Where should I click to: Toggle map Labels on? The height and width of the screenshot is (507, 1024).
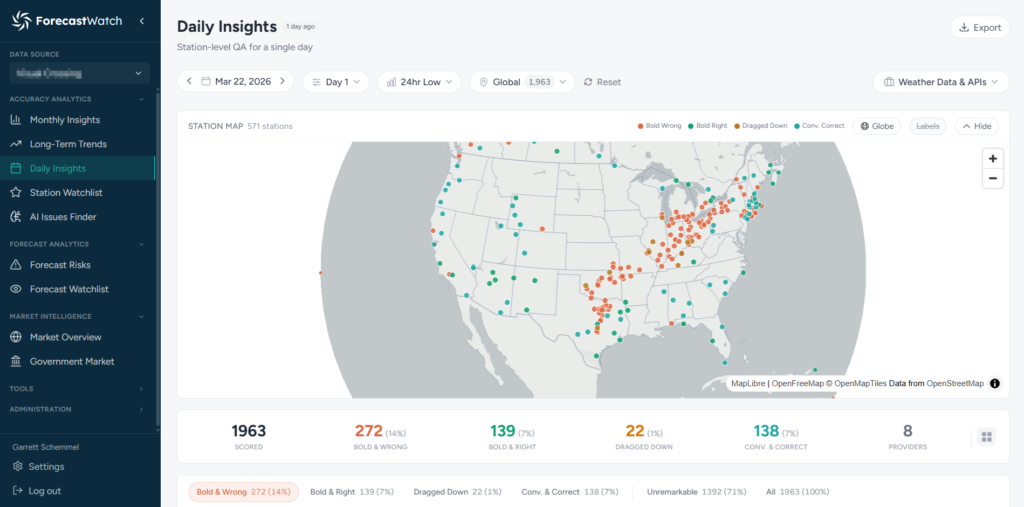click(x=927, y=126)
